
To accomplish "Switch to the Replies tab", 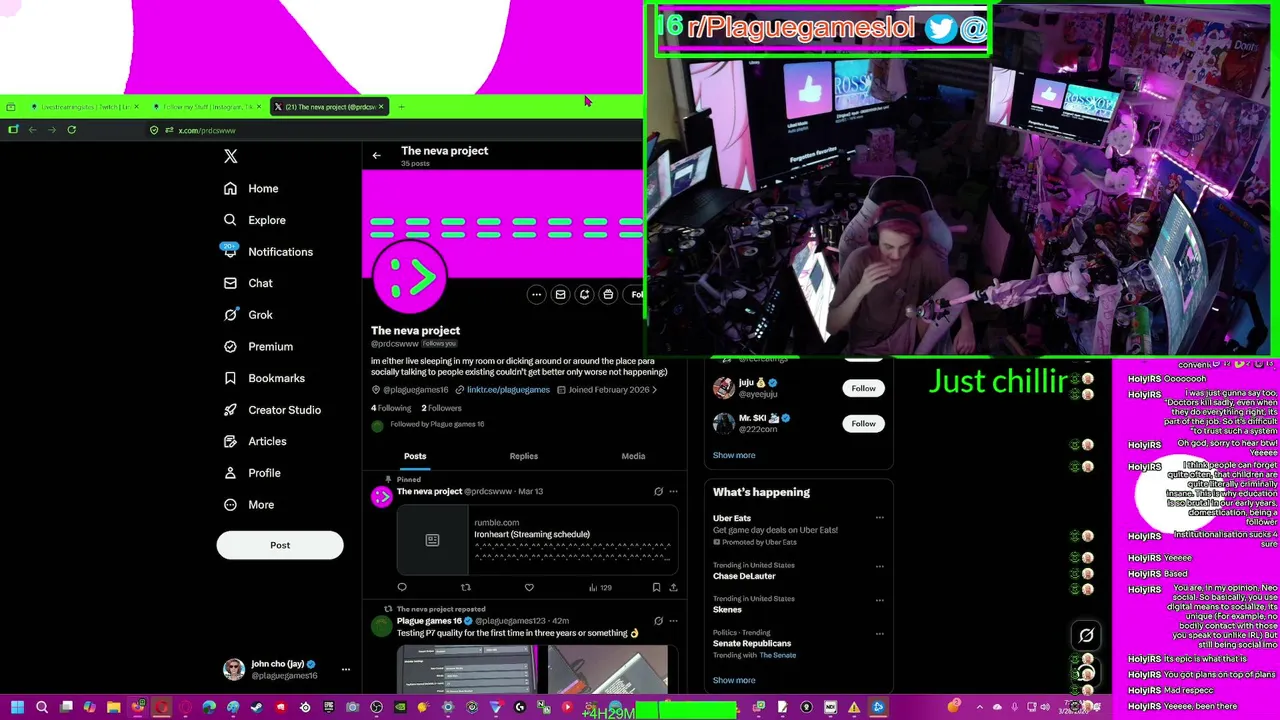I will (x=524, y=456).
